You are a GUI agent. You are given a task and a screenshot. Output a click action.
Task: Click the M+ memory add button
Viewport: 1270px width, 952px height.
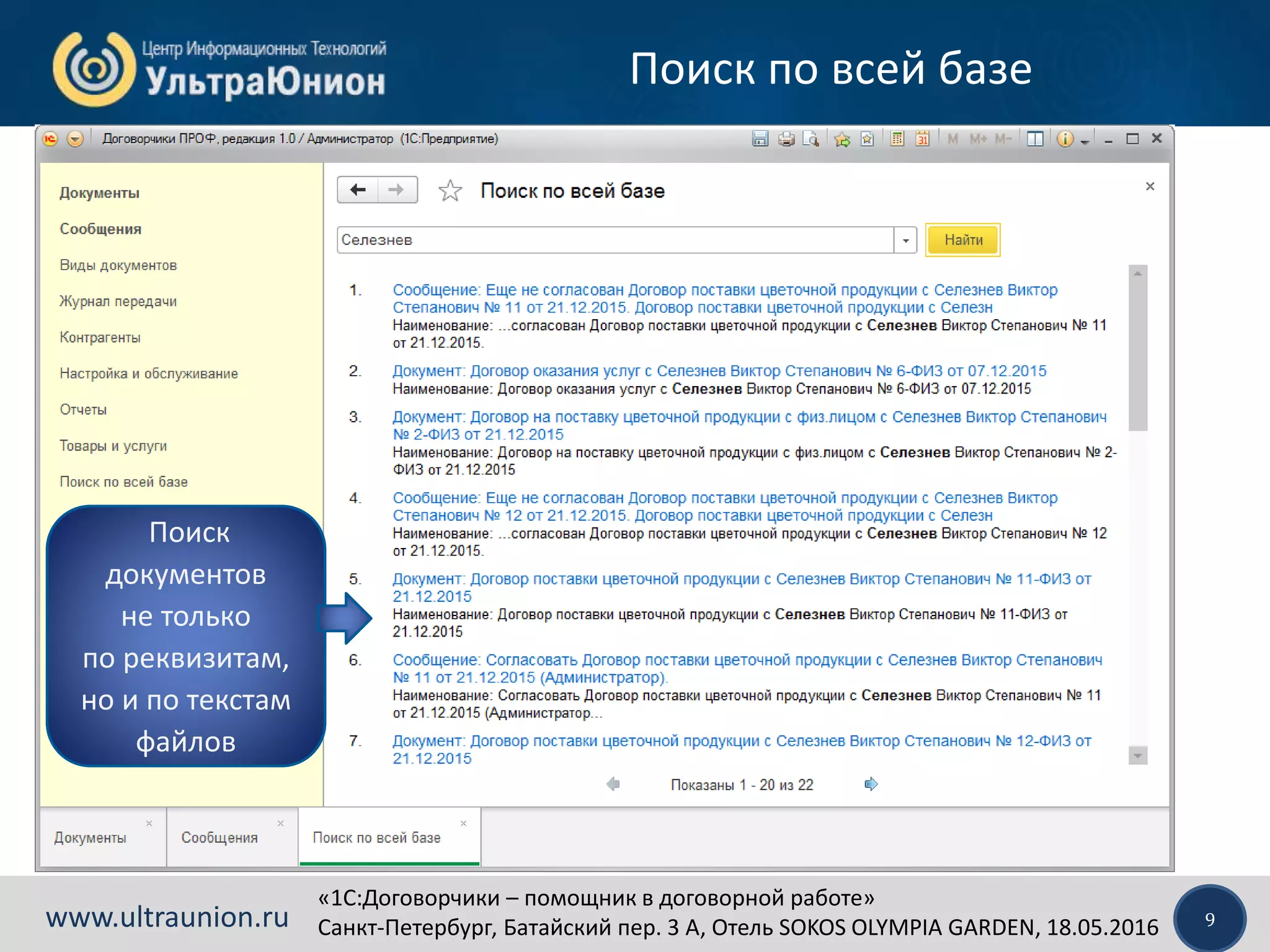pyautogui.click(x=979, y=139)
